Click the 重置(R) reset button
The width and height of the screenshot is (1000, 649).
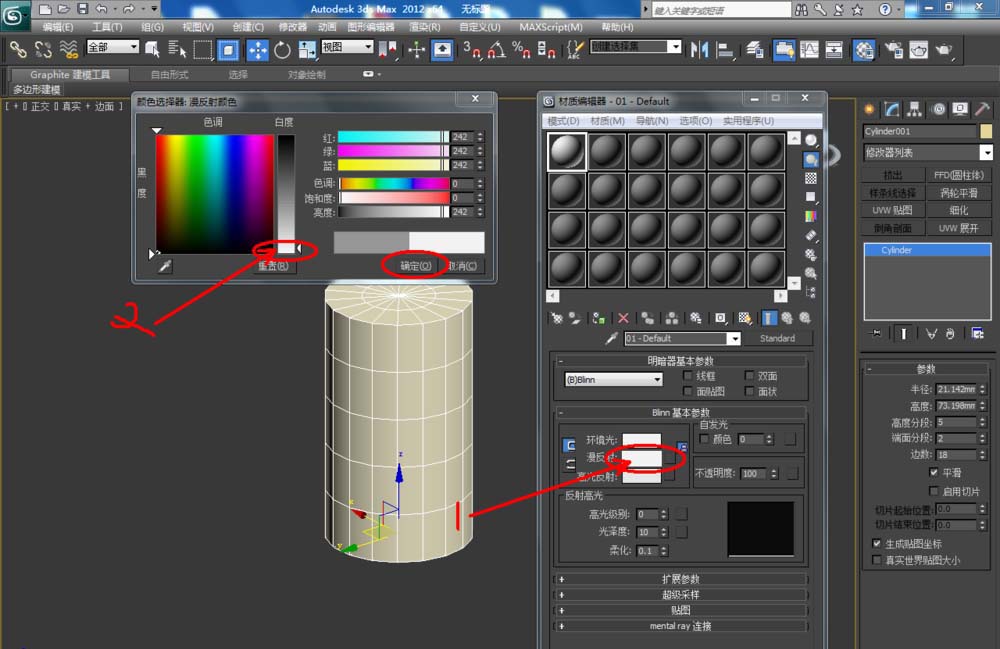[273, 266]
